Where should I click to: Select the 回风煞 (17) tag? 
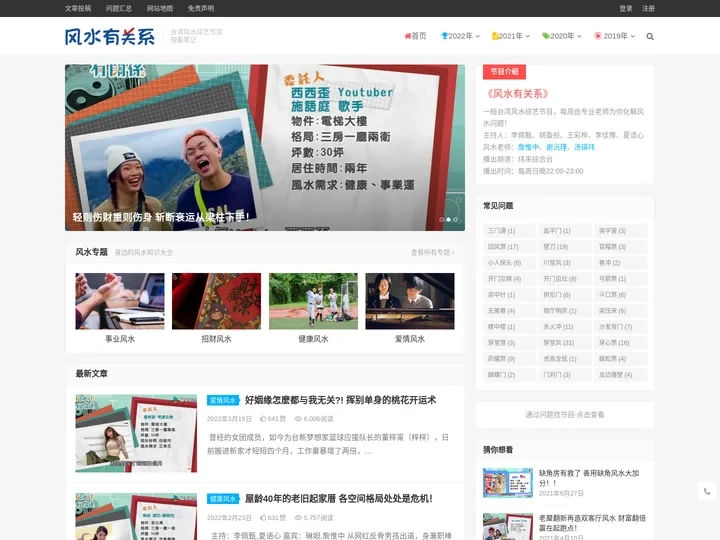tap(510, 247)
